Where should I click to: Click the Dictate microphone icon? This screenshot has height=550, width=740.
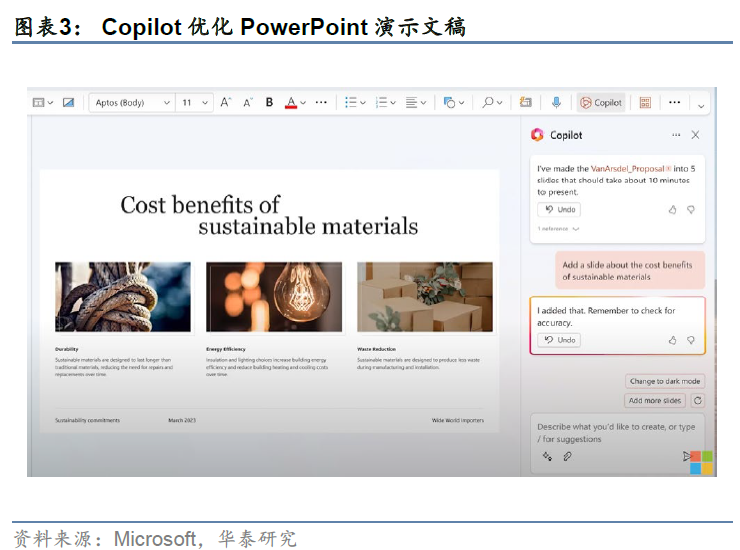click(x=556, y=102)
